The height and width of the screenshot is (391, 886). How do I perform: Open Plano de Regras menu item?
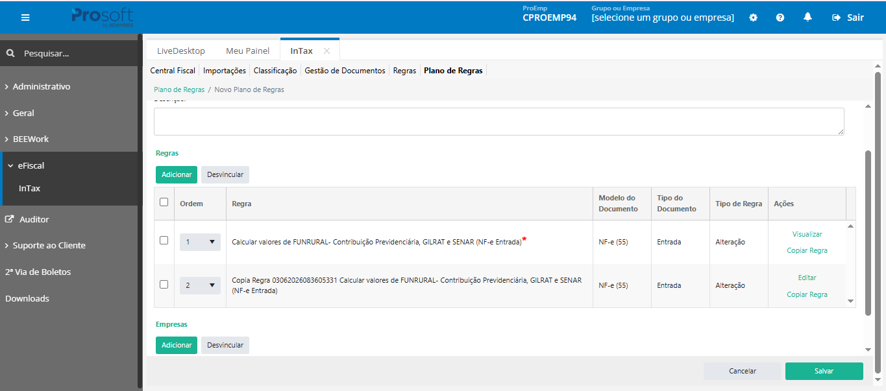point(453,71)
